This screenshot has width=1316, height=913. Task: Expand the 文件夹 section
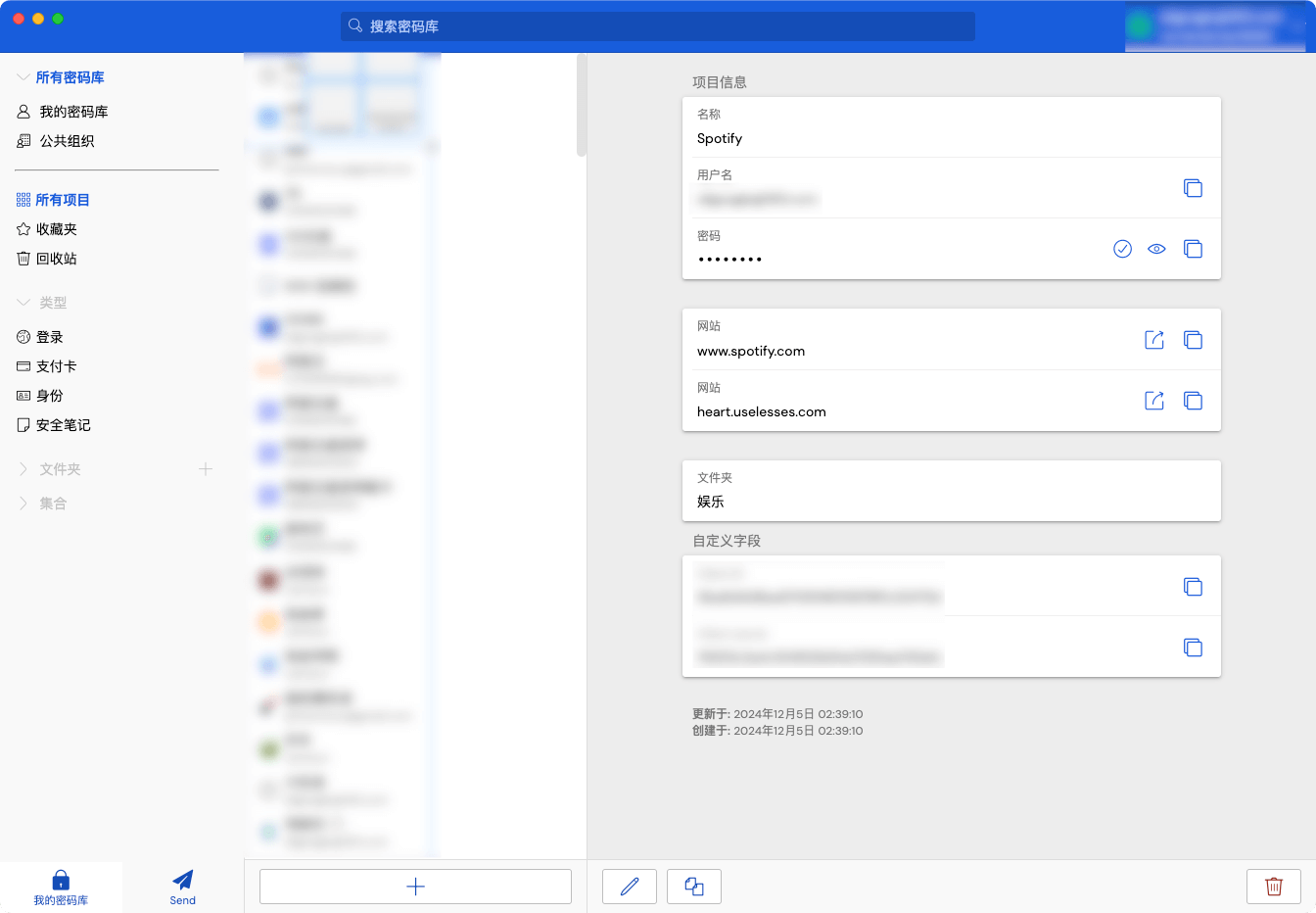(x=23, y=469)
